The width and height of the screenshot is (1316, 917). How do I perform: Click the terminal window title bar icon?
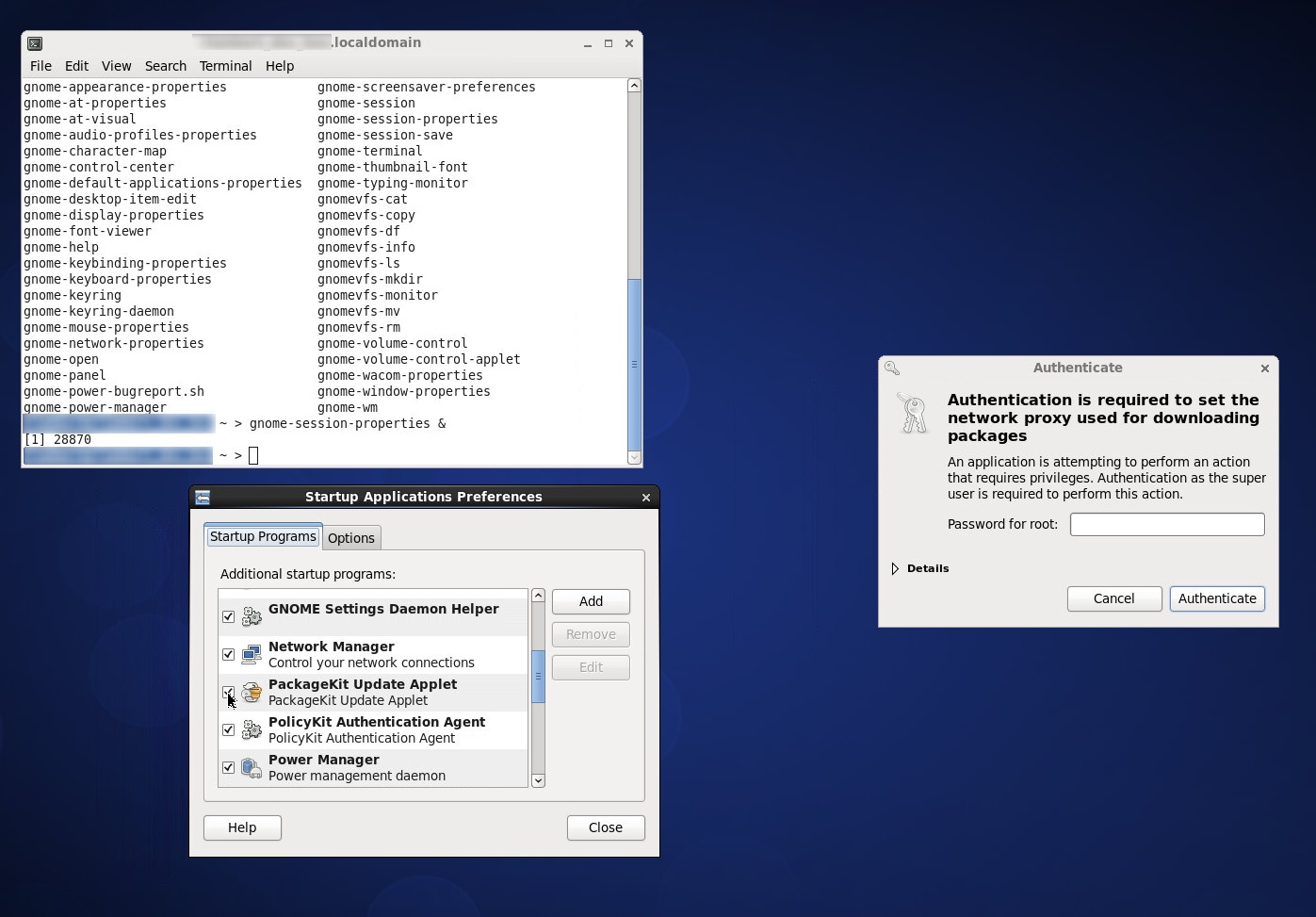35,43
